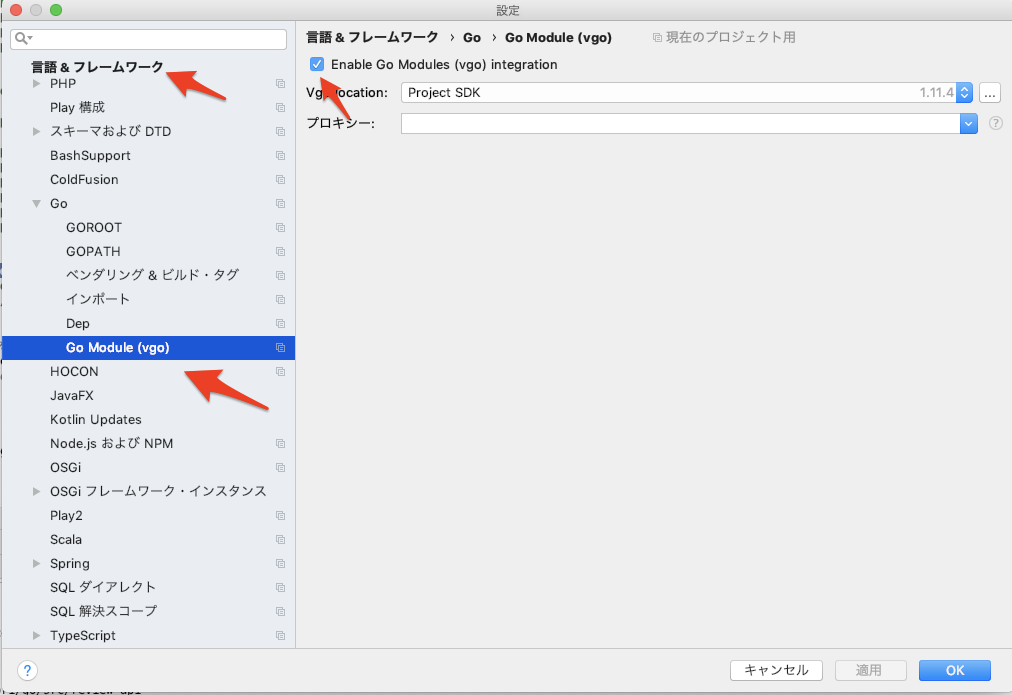1012x695 pixels.
Task: Expand the スキーマおよび DTD node
Action: click(x=37, y=131)
